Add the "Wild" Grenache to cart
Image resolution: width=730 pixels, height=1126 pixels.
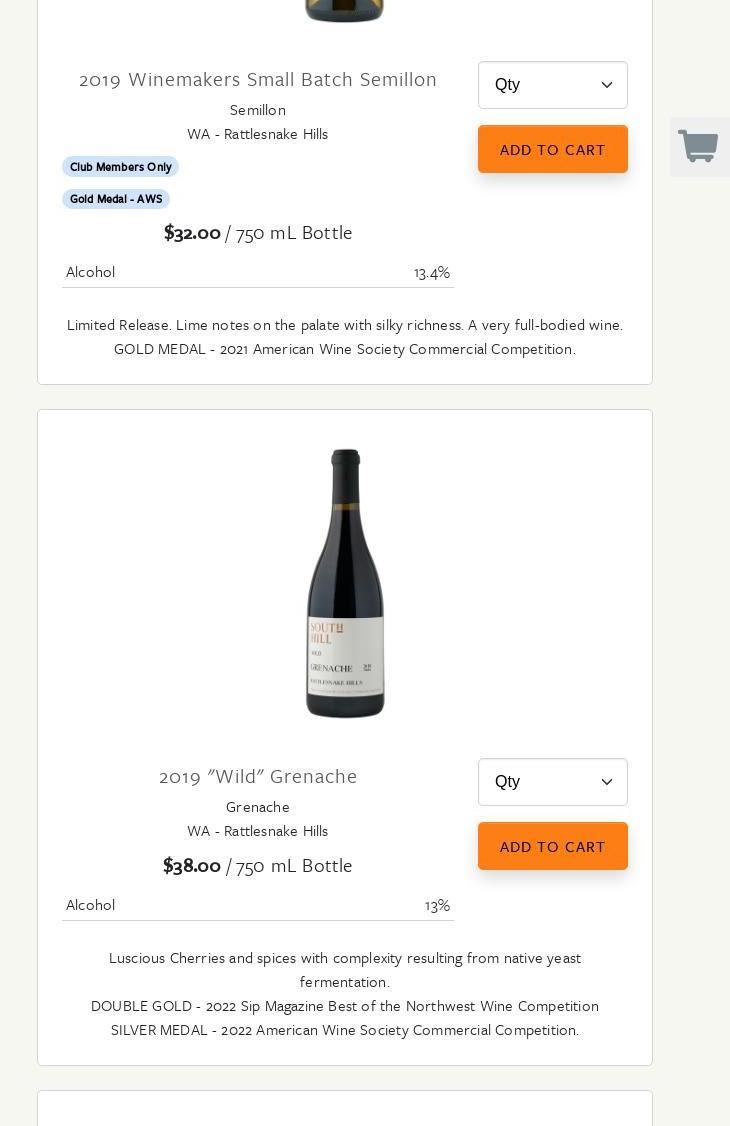click(x=552, y=846)
